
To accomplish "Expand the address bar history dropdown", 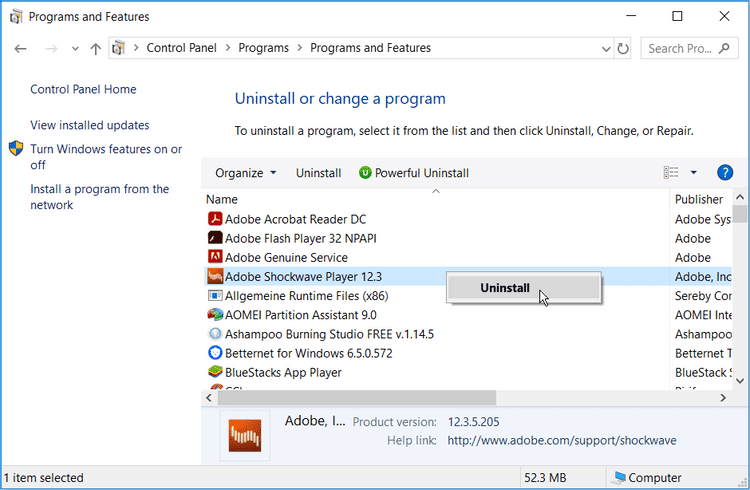I will point(606,49).
